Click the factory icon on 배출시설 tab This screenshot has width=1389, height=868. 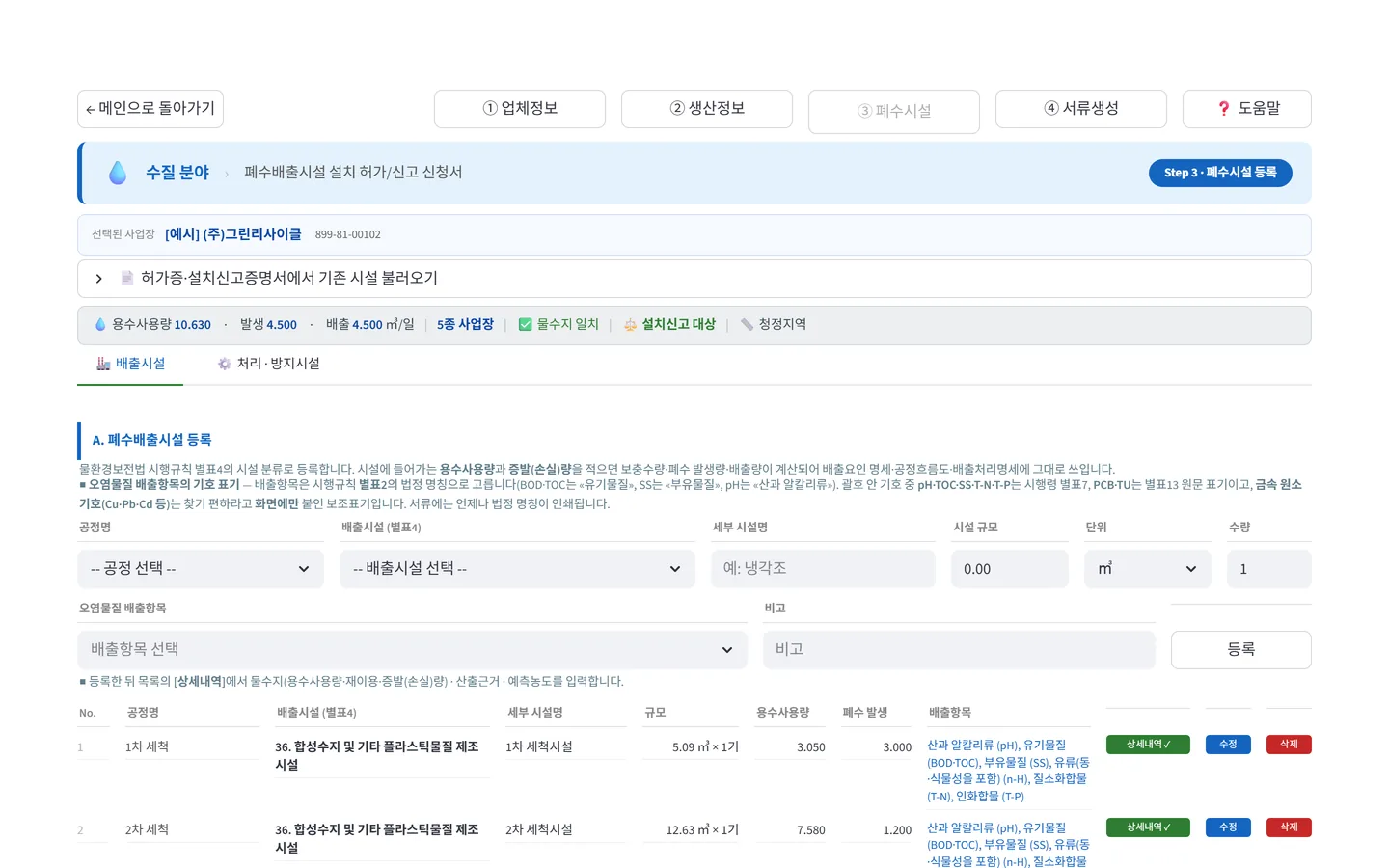pos(103,364)
